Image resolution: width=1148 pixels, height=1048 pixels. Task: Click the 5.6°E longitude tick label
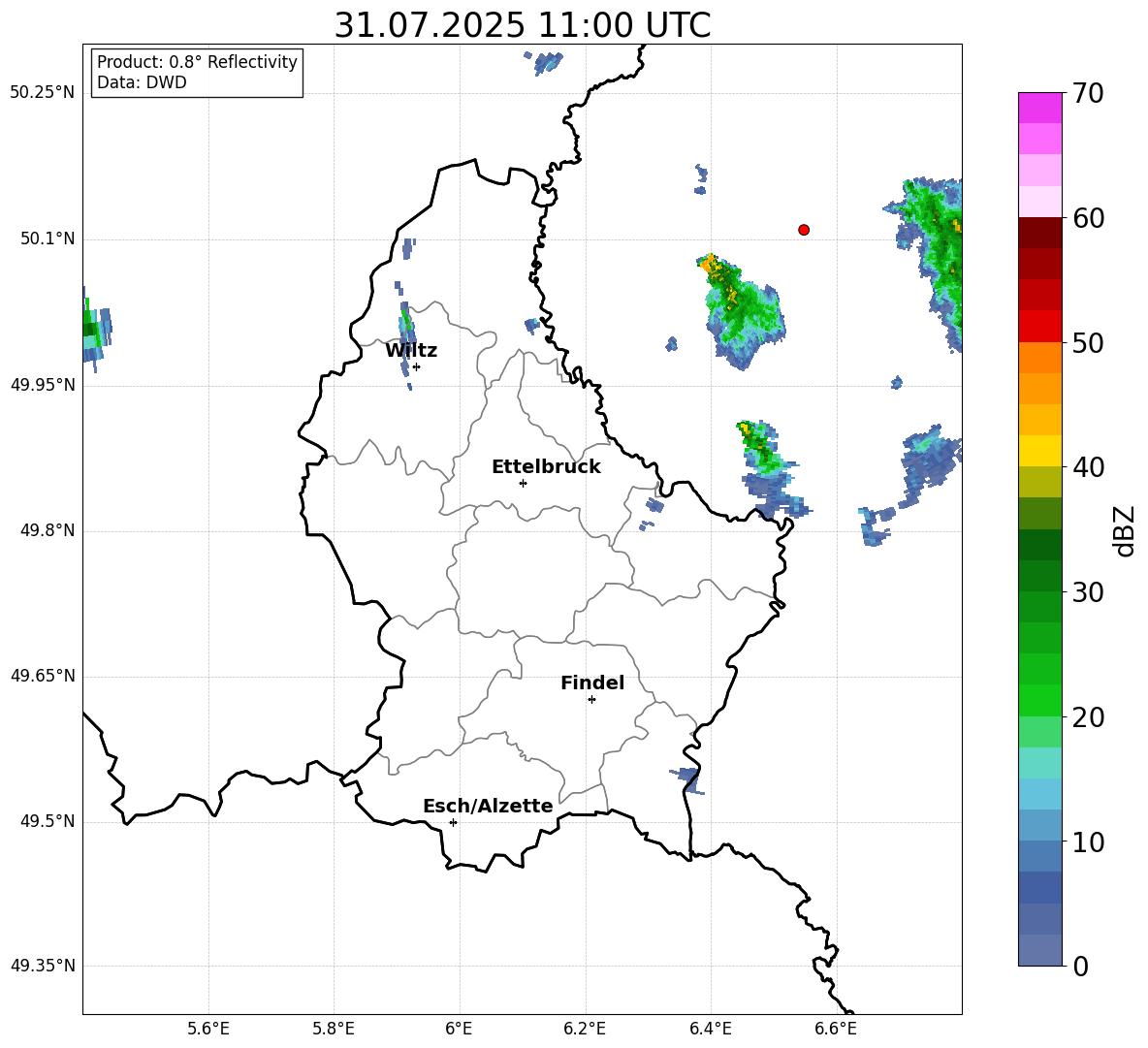208,1029
